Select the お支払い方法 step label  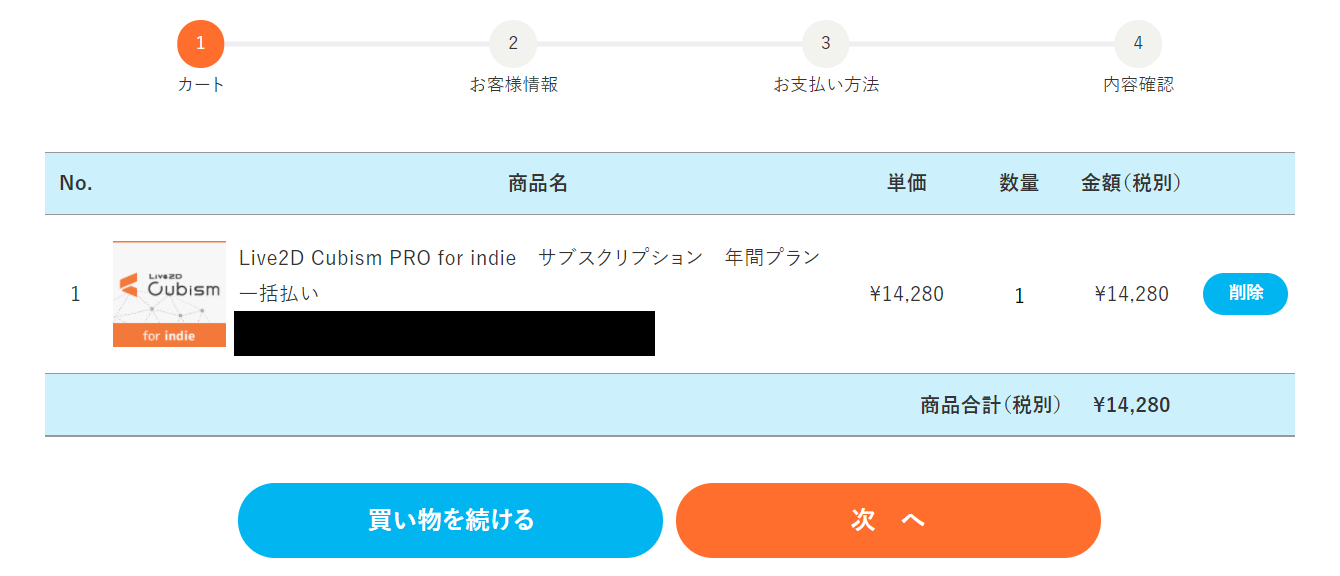825,86
